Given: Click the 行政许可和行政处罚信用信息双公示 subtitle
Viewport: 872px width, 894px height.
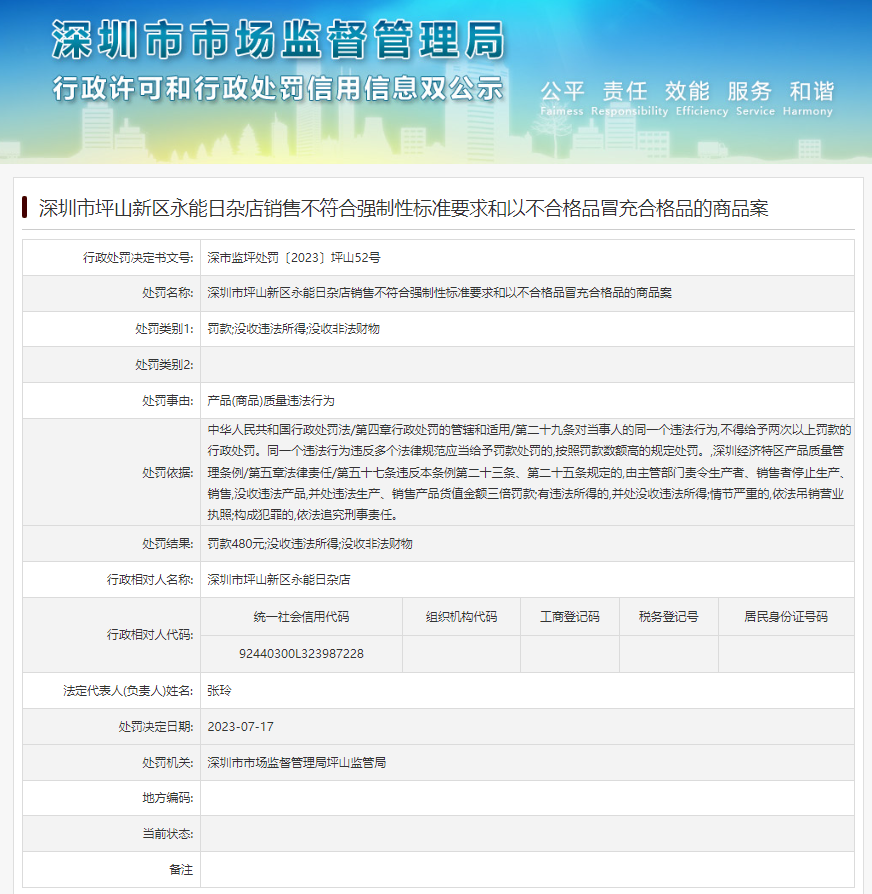Looking at the screenshot, I should tap(278, 89).
